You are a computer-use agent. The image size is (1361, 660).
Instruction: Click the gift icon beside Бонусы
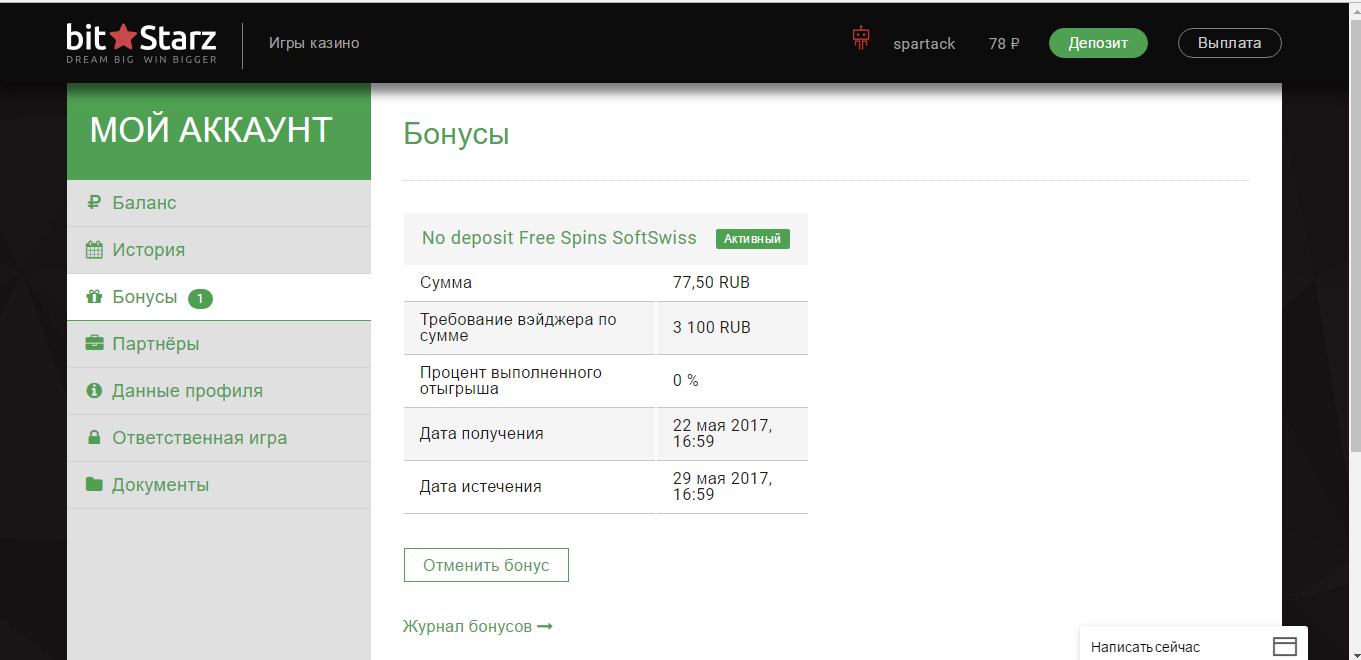pyautogui.click(x=94, y=297)
